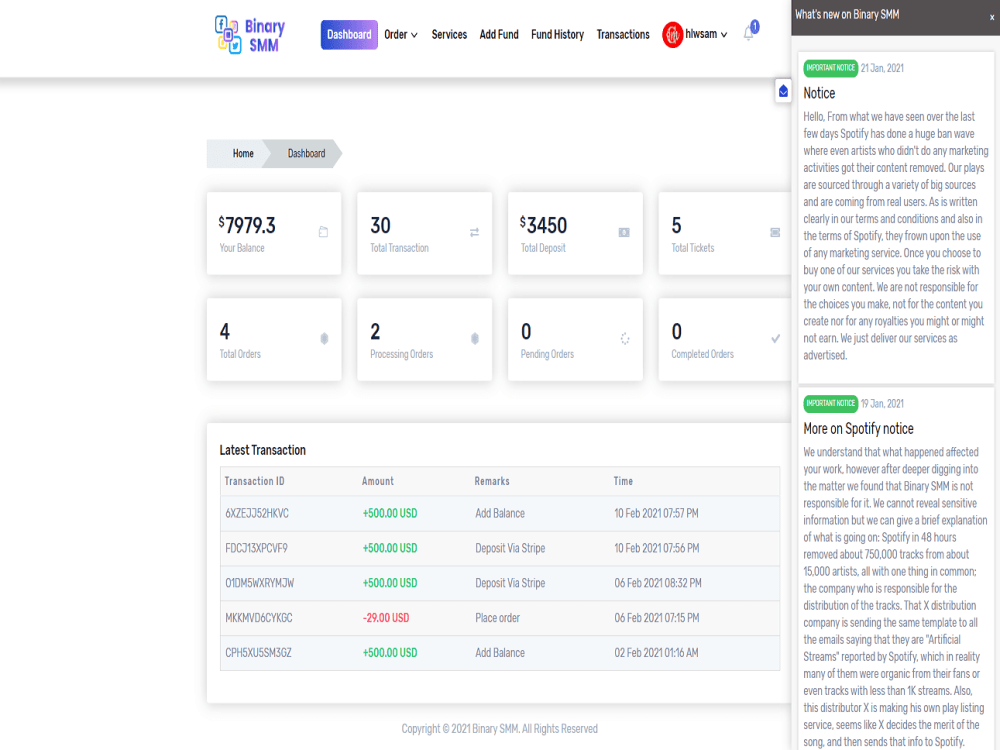
Task: Select transaction ID O1DM5WXRYMJW
Action: (260, 583)
